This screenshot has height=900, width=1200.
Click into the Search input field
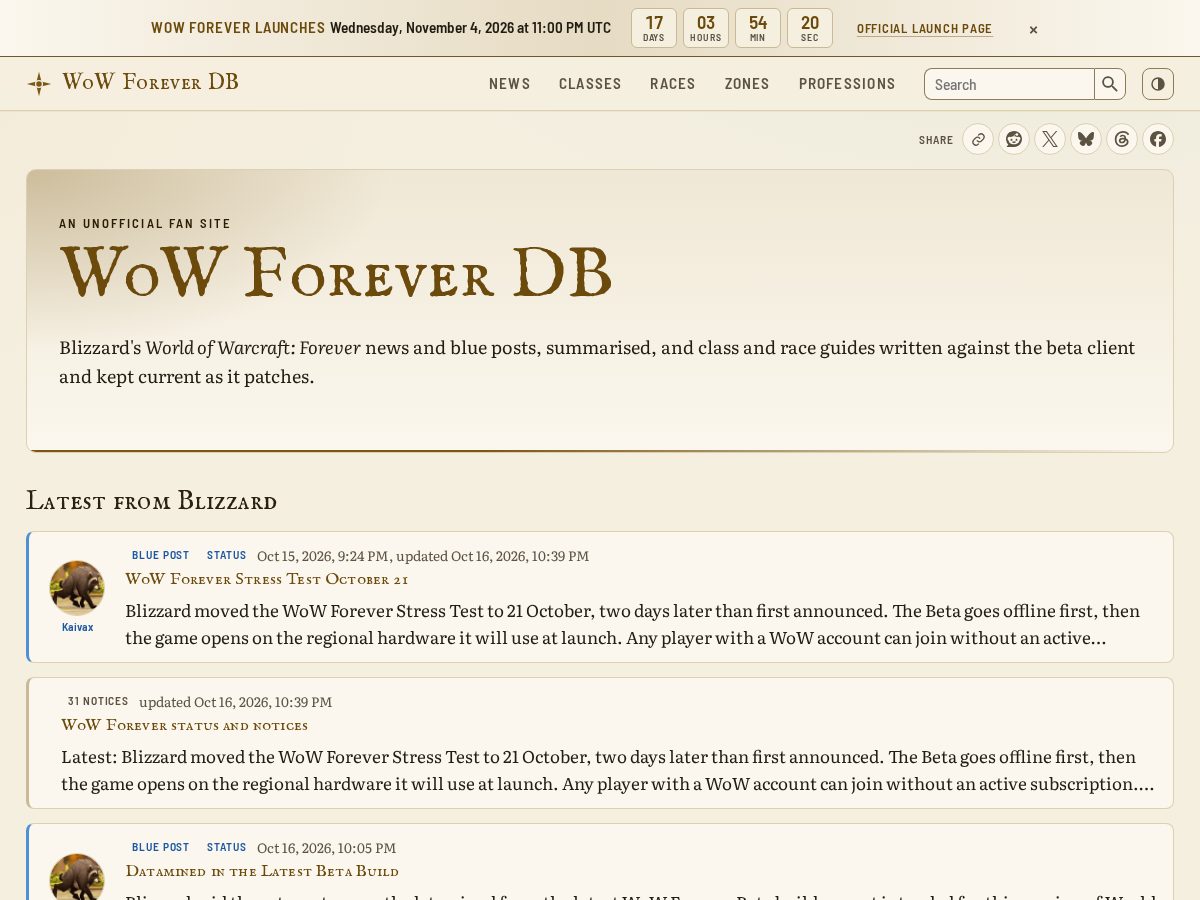1009,84
